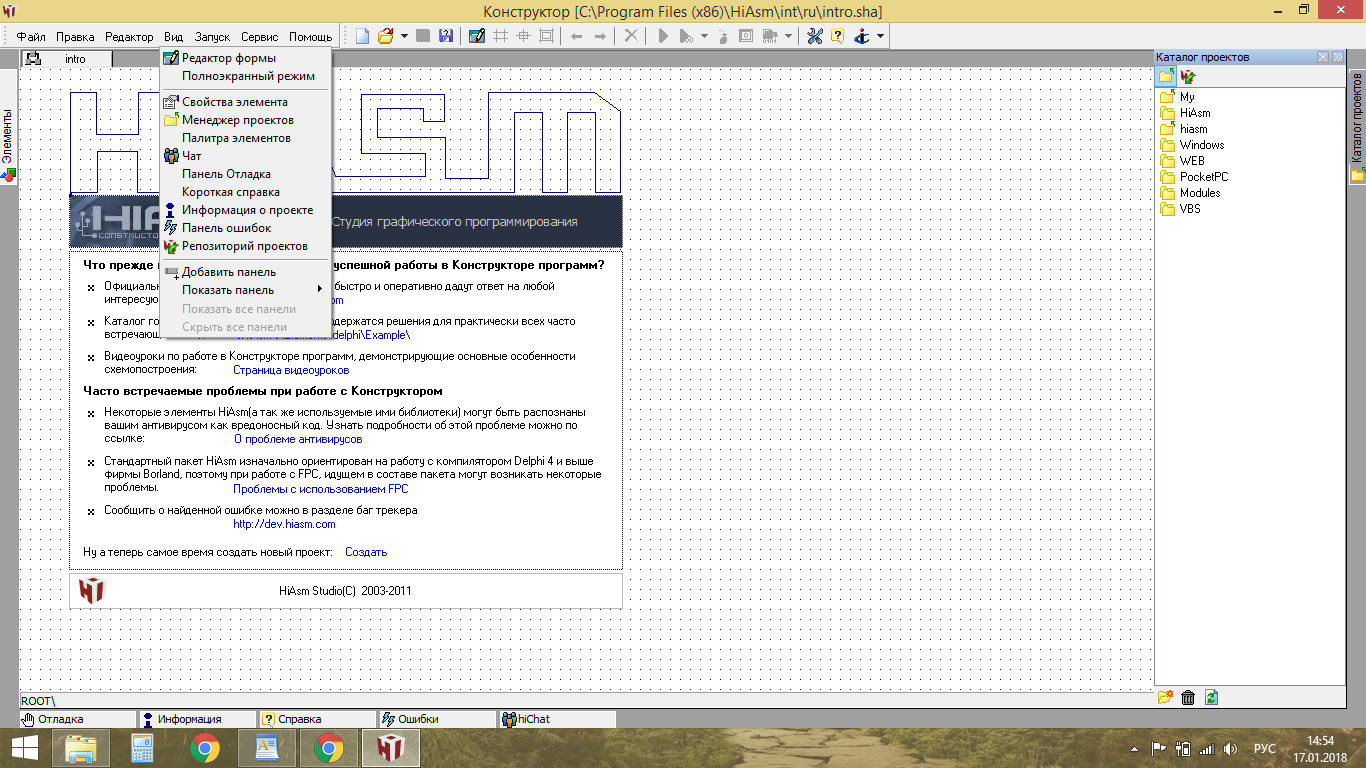Screen dimensions: 1366x768
Task: Click the toolbar forward arrow
Action: tap(600, 36)
